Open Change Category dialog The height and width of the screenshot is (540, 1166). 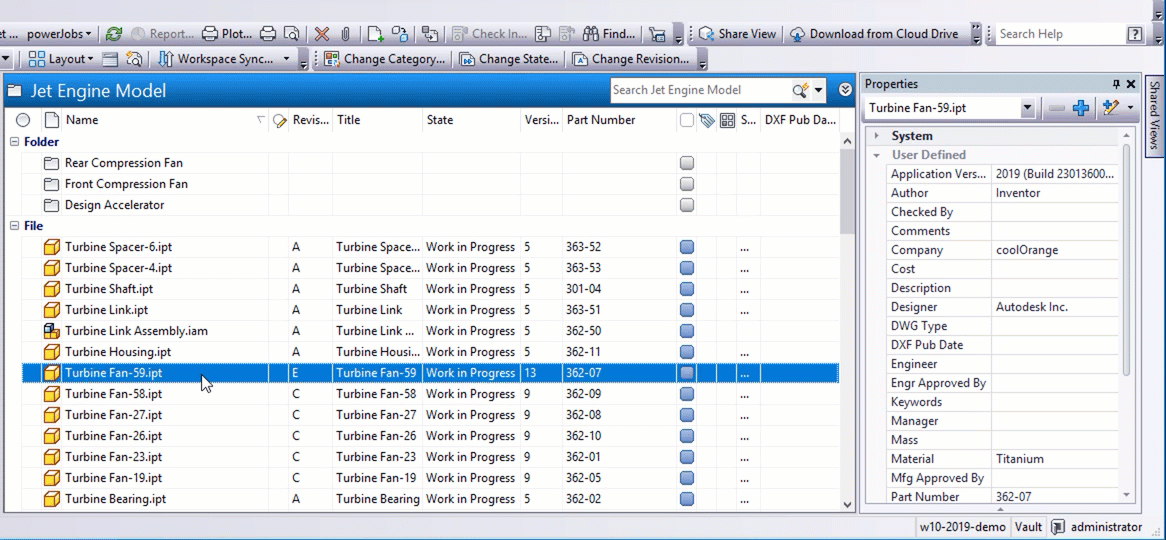click(385, 59)
